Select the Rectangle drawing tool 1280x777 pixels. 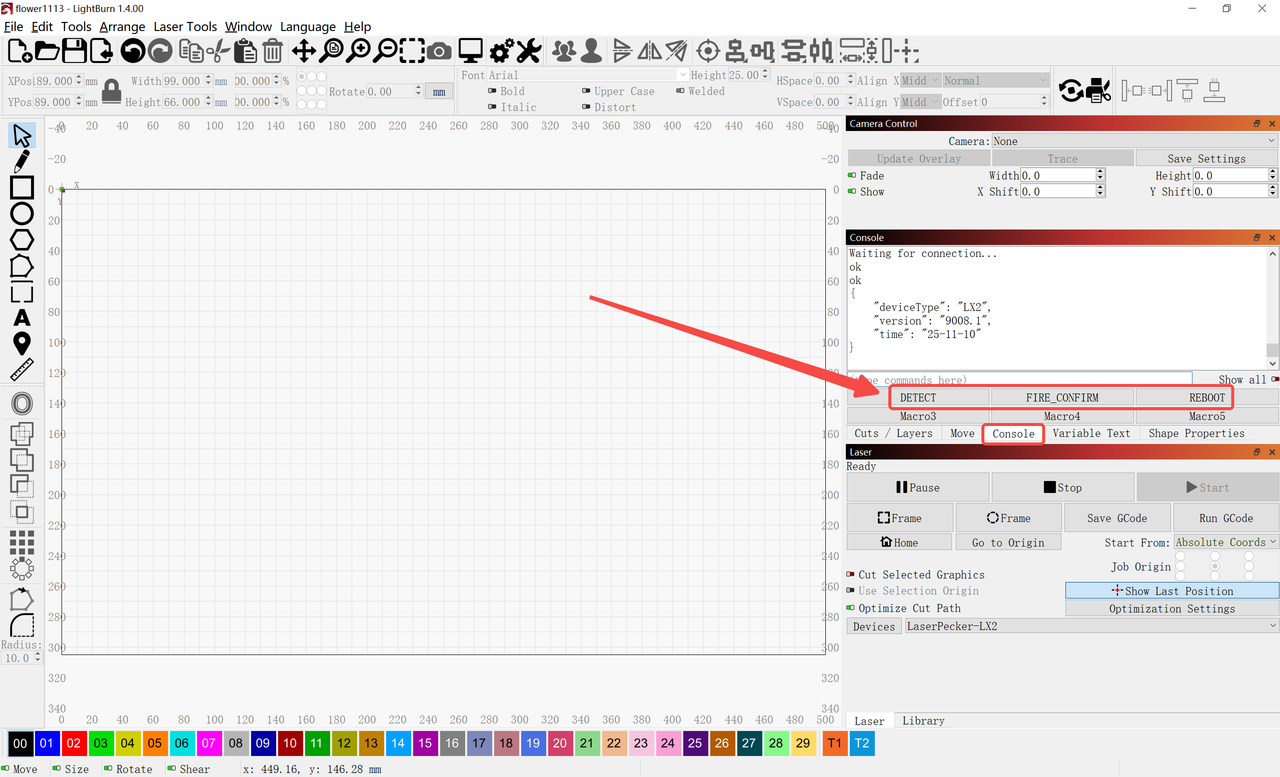pos(22,187)
